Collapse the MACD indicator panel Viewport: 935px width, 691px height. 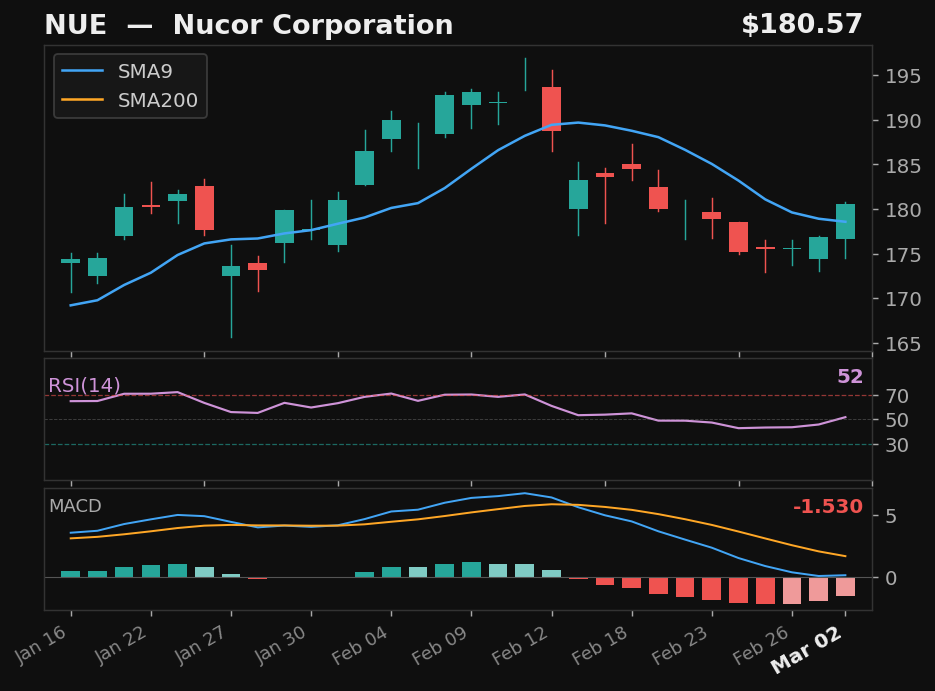point(74,507)
